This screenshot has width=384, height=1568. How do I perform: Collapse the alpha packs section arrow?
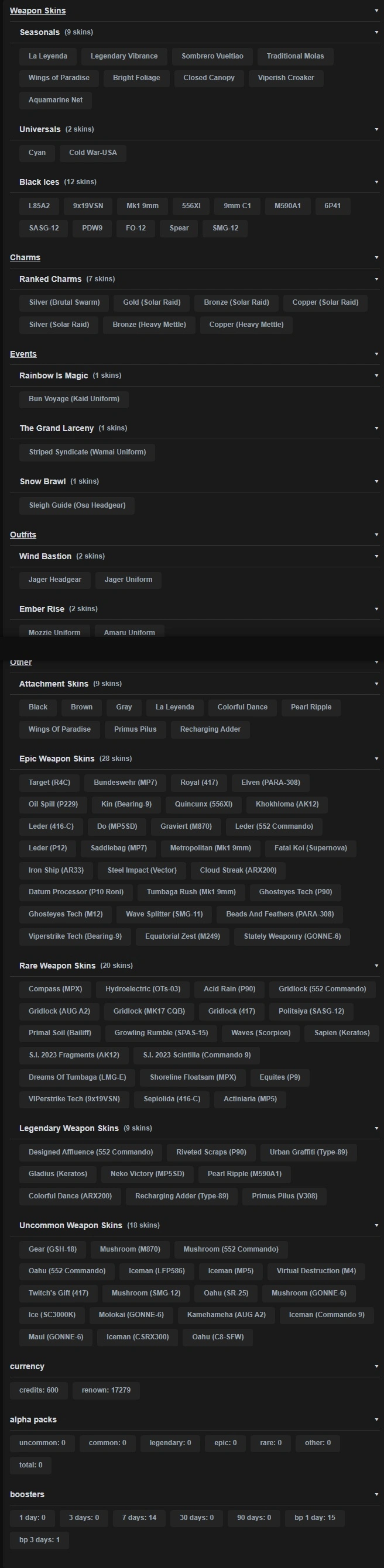[x=376, y=1419]
